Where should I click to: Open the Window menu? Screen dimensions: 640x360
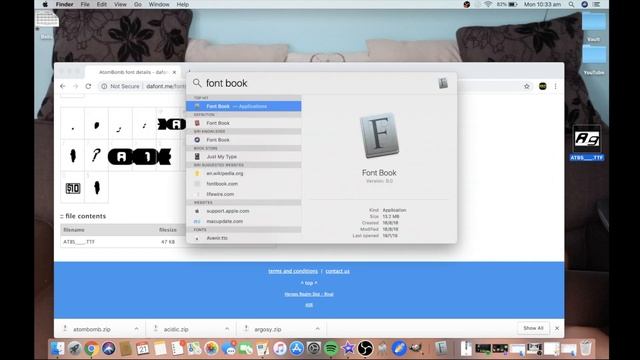[159, 4]
